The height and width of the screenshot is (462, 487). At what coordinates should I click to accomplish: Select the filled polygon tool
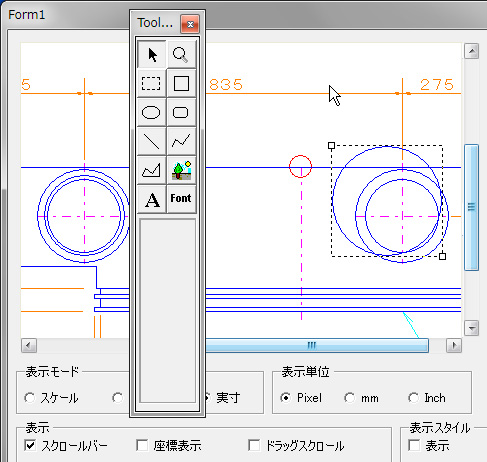click(152, 170)
